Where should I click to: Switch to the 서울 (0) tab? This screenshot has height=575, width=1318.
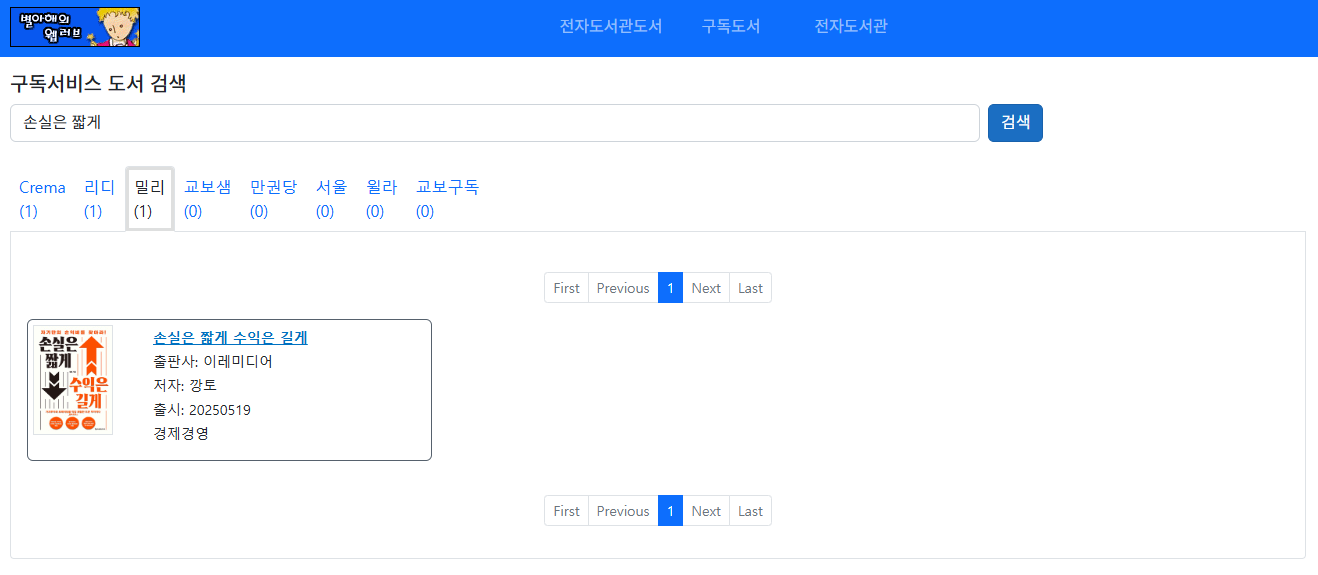(x=331, y=199)
